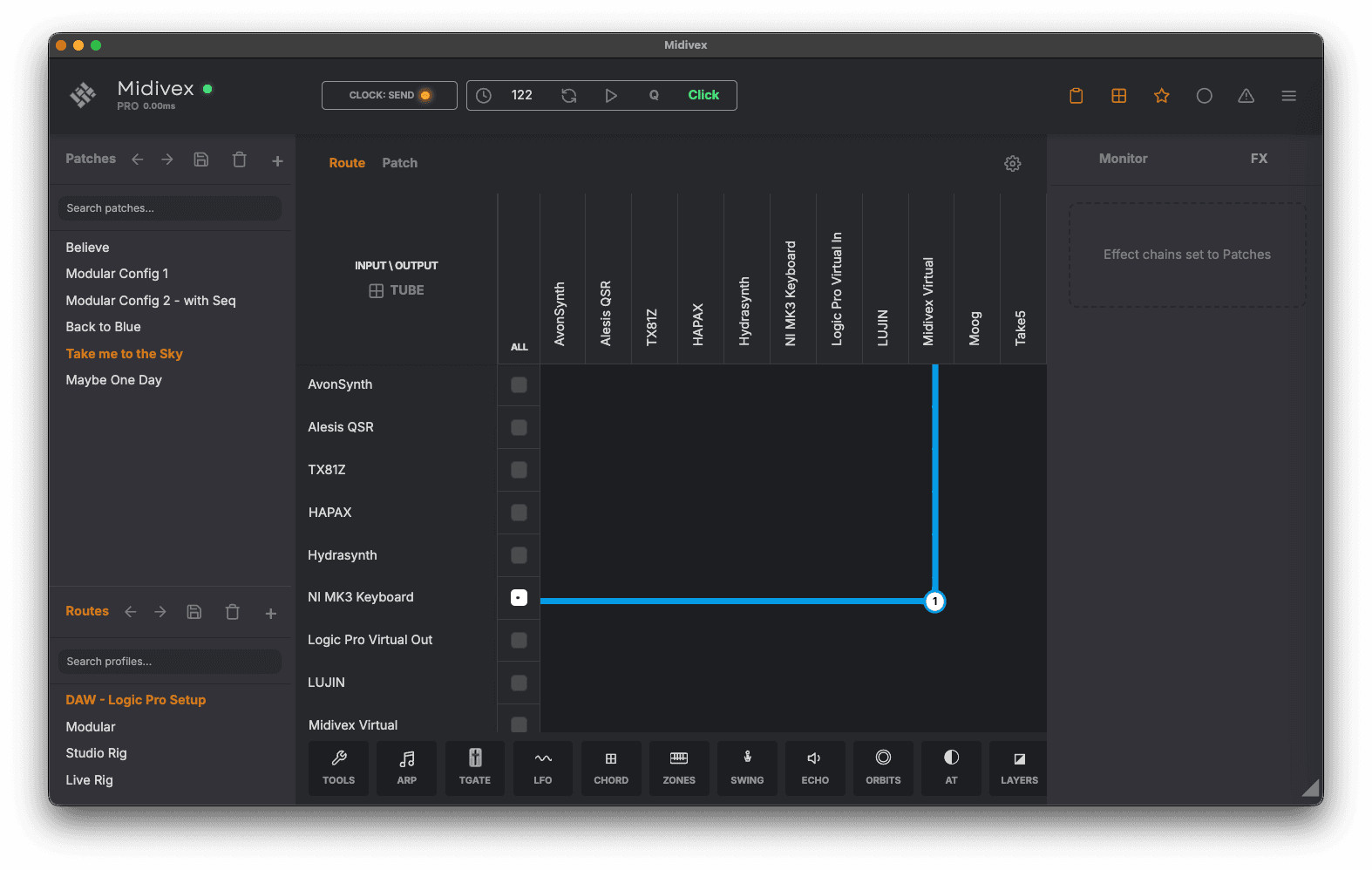Delete the patch with trash icon

coord(239,160)
